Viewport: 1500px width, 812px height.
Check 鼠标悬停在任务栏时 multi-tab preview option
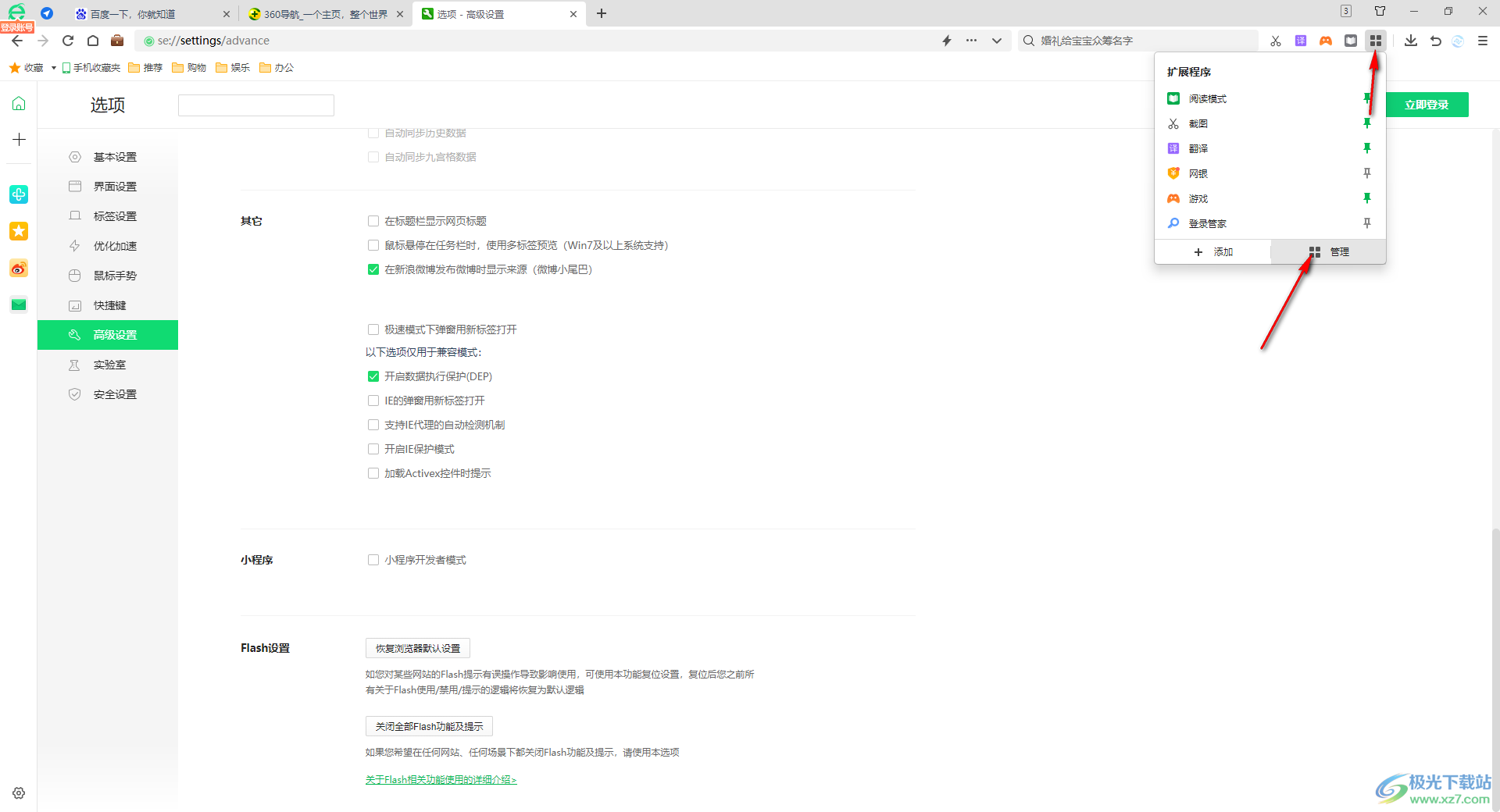[373, 245]
